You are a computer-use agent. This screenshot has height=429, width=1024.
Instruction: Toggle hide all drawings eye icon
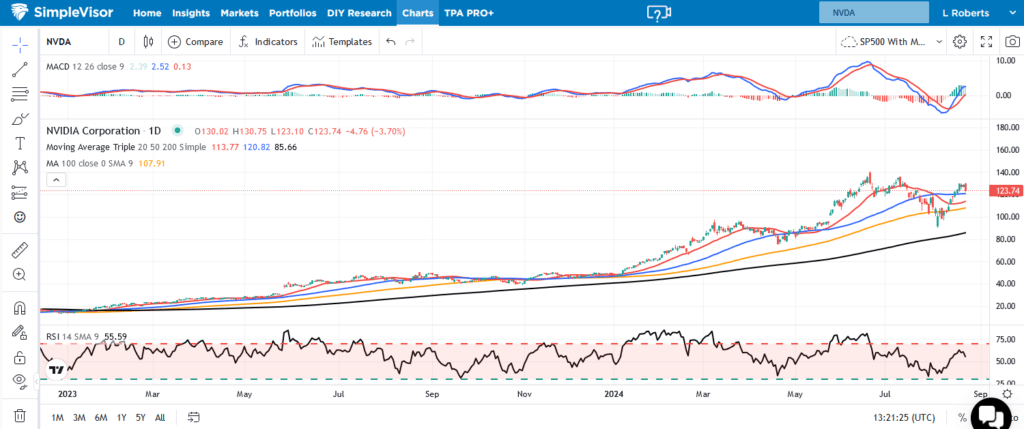(x=19, y=381)
